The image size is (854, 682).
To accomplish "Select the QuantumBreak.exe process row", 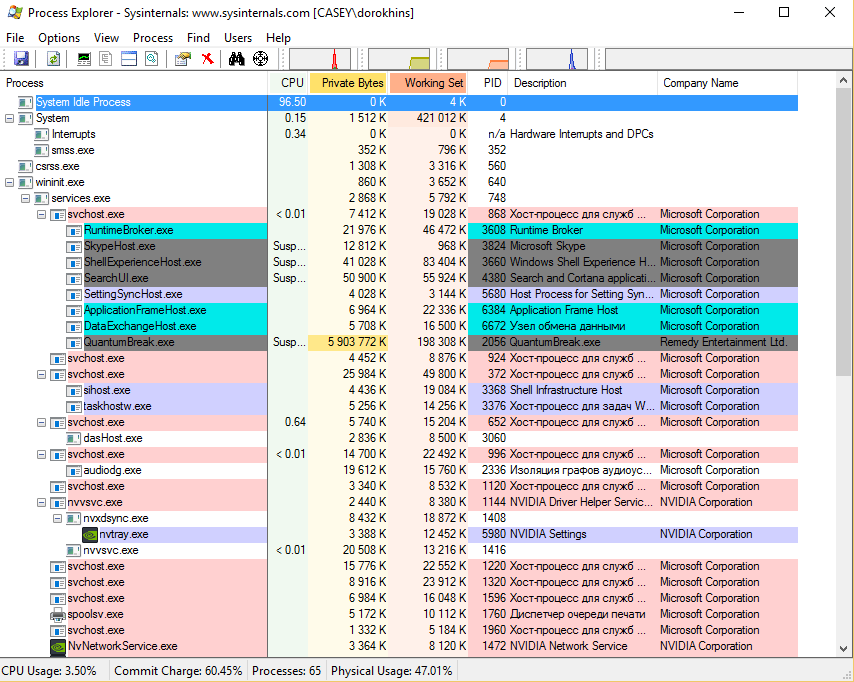I will (129, 342).
